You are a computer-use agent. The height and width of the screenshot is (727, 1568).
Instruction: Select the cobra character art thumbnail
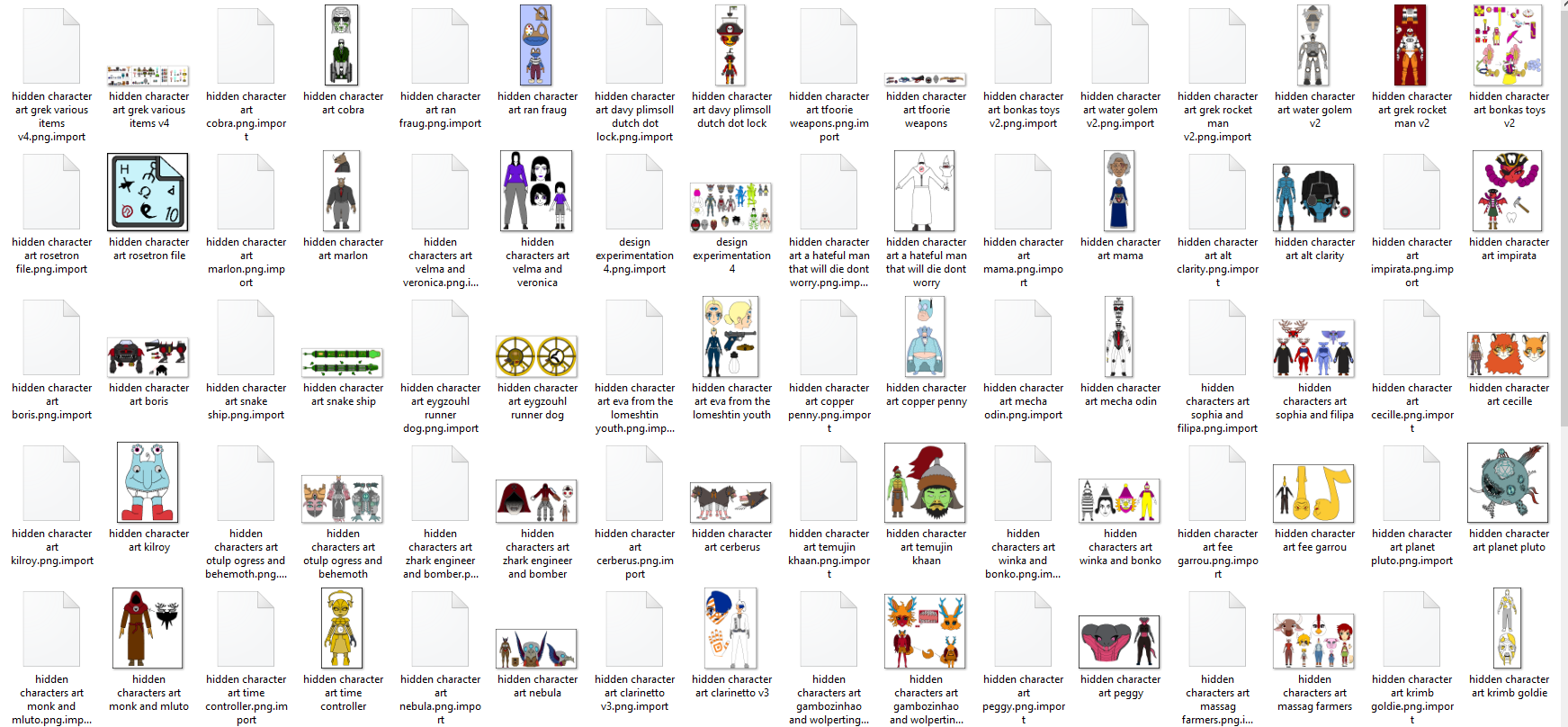pyautogui.click(x=342, y=45)
